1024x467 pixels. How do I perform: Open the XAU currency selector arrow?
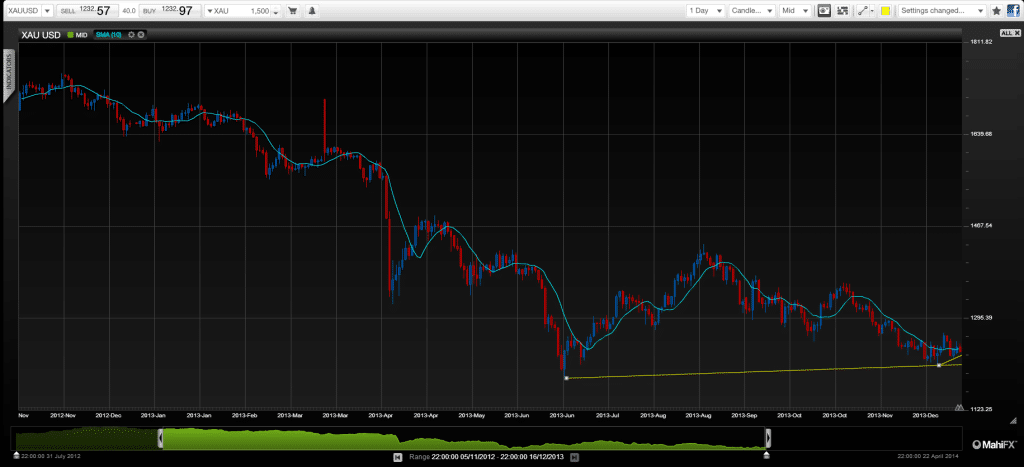tap(210, 11)
